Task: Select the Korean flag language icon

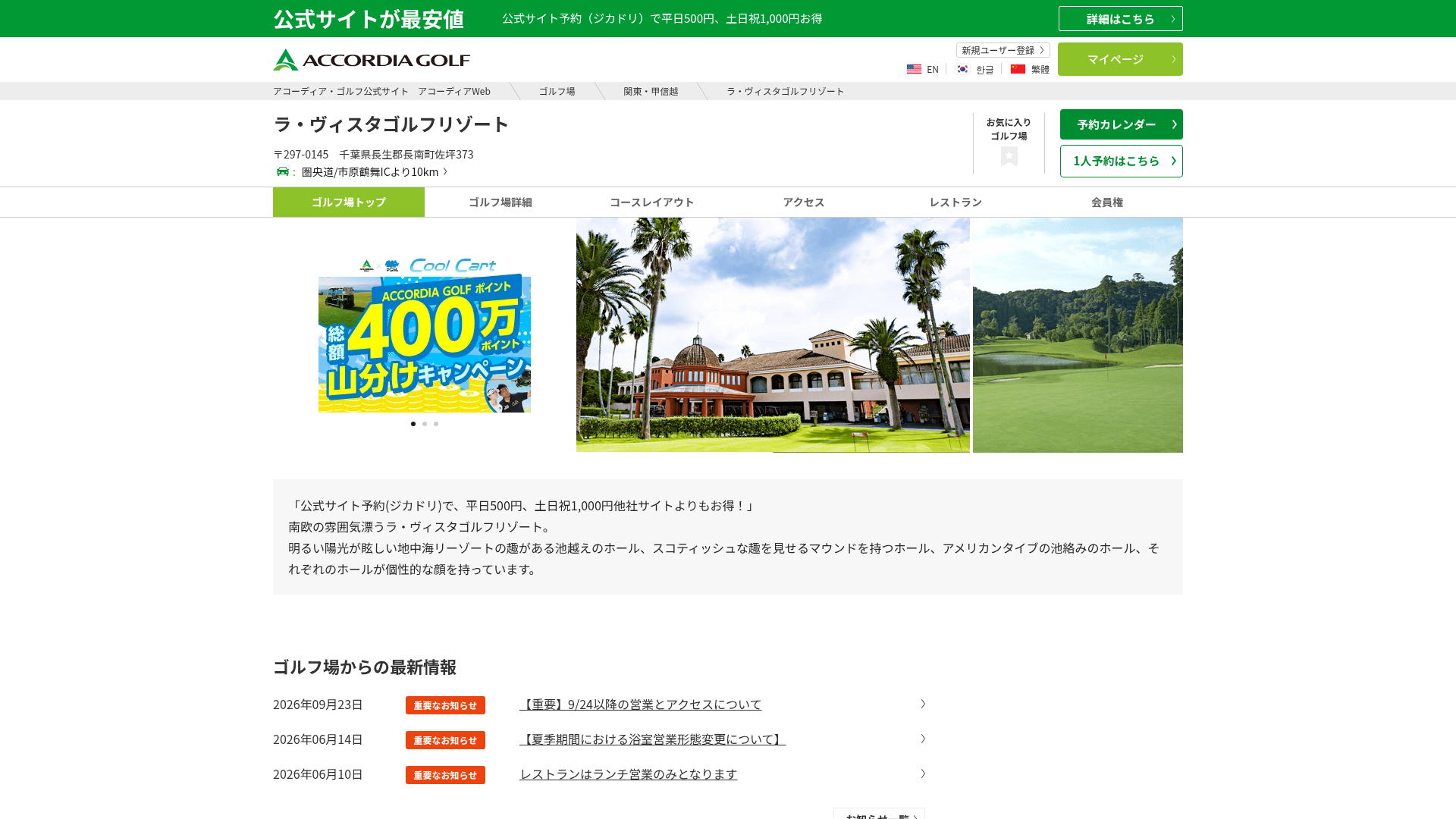Action: pyautogui.click(x=962, y=69)
